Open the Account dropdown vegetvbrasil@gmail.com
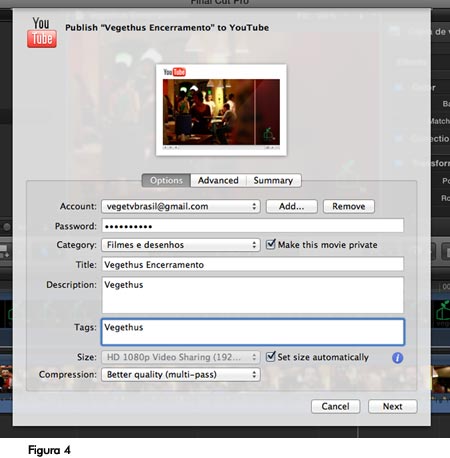The height and width of the screenshot is (458, 450). coord(181,206)
